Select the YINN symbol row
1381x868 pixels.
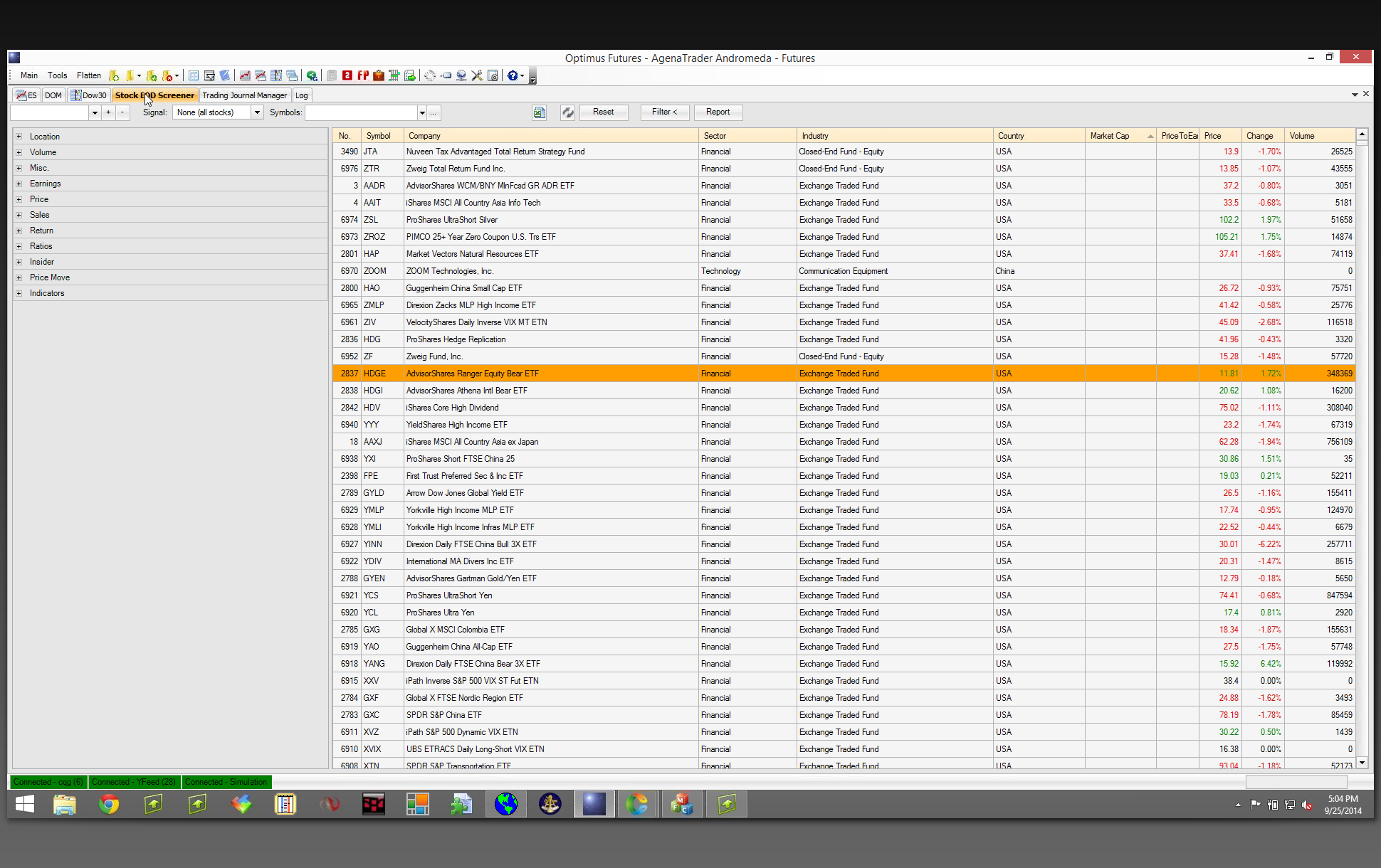844,544
